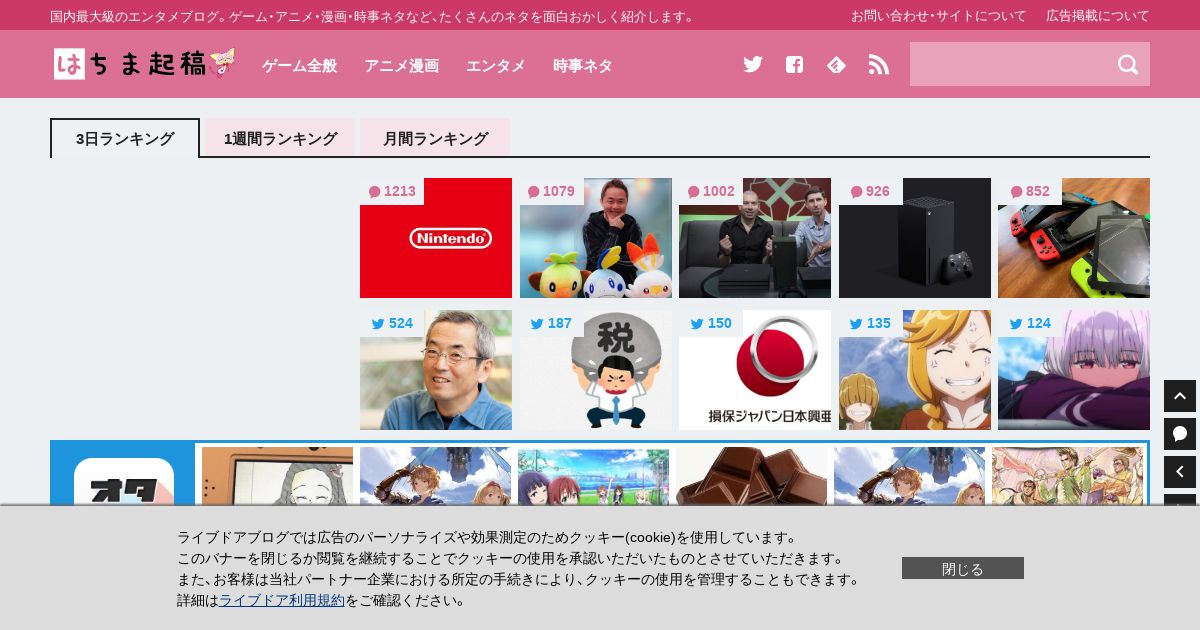1200x630 pixels.
Task: Switch to 月間ランキング tab
Action: (435, 138)
